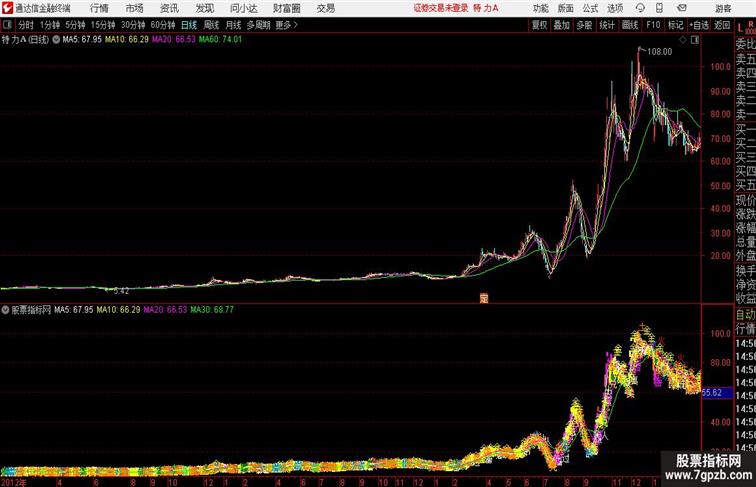Open sub-chart indicator dropdown beside 股票指标网
The image size is (756, 487).
pos(5,310)
